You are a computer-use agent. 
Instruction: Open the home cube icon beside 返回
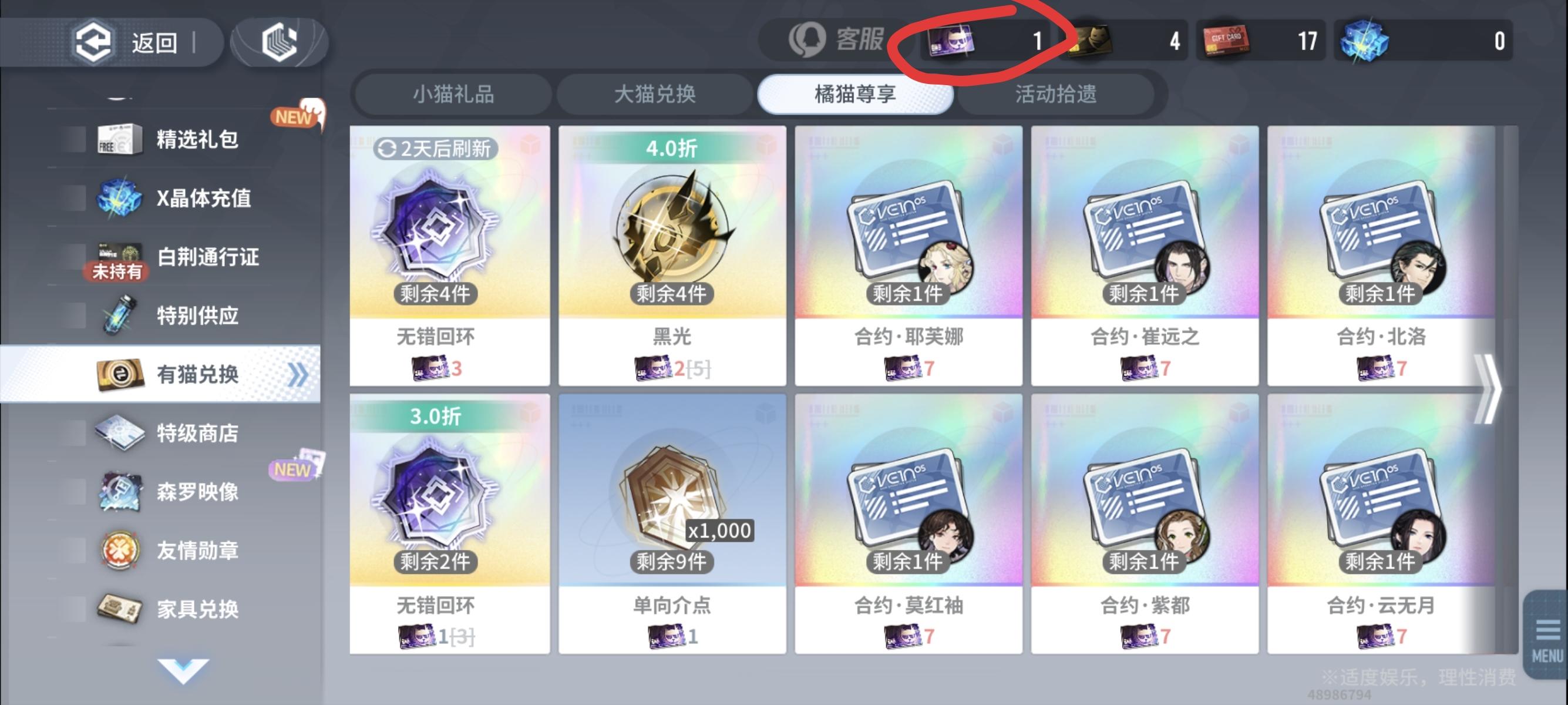pyautogui.click(x=280, y=42)
